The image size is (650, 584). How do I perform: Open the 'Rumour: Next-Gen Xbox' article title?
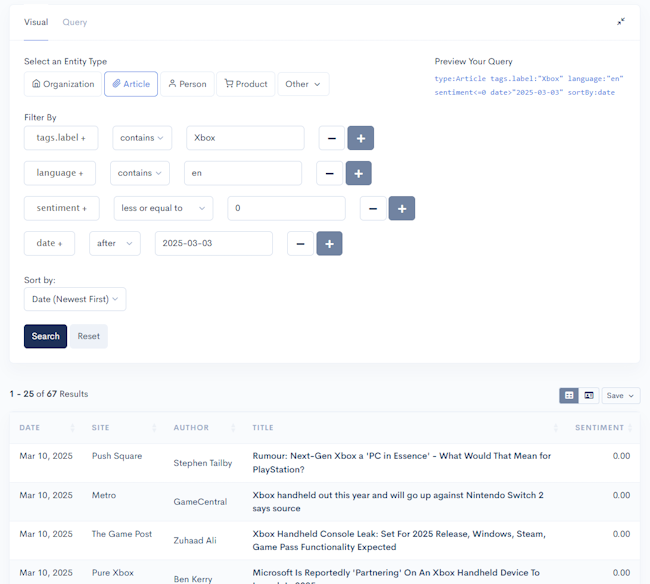[x=402, y=463]
